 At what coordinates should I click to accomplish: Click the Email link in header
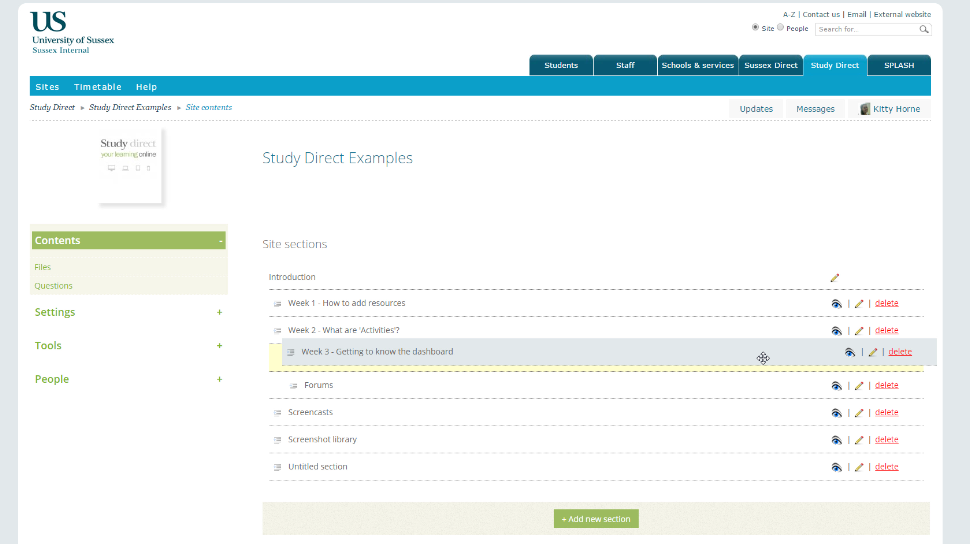[857, 14]
